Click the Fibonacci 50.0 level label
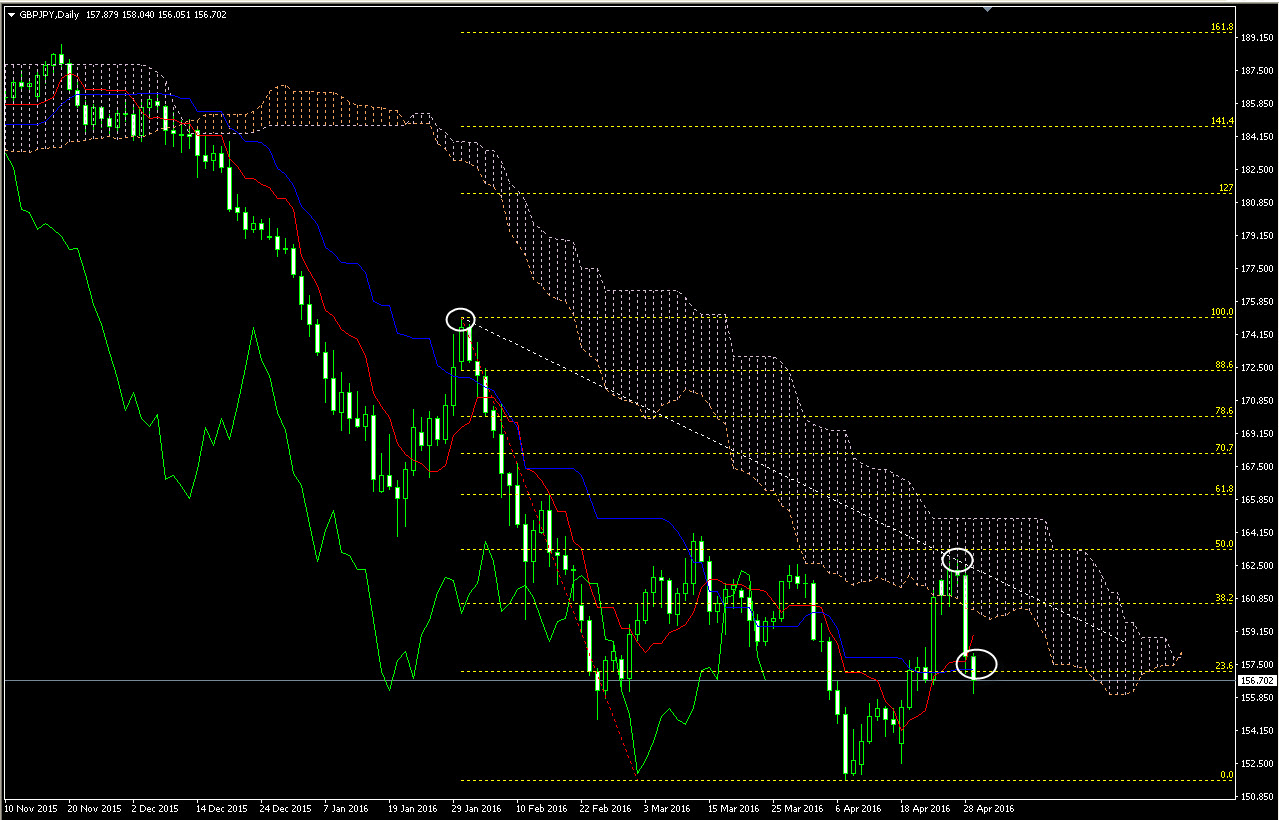Viewport: 1279px width, 820px height. [x=1224, y=544]
